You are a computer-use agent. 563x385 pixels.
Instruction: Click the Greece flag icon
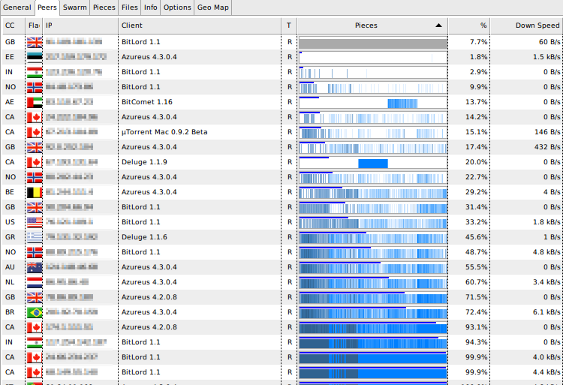[x=34, y=237]
